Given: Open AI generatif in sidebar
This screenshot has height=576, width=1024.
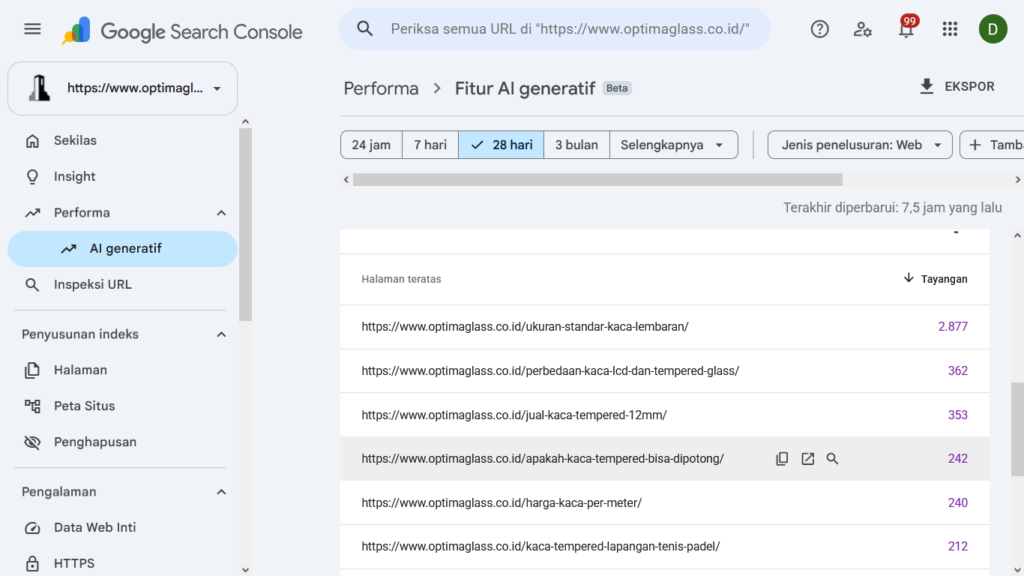Looking at the screenshot, I should (122, 249).
